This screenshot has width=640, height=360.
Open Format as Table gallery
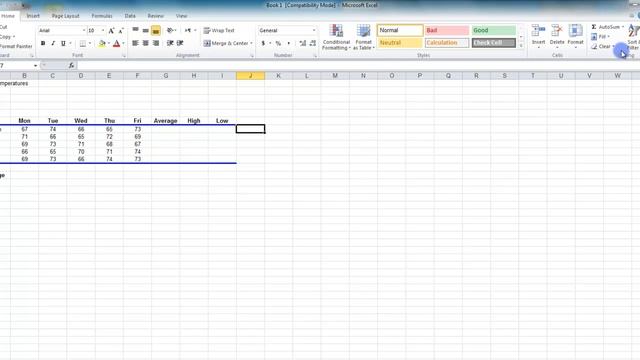pos(363,37)
